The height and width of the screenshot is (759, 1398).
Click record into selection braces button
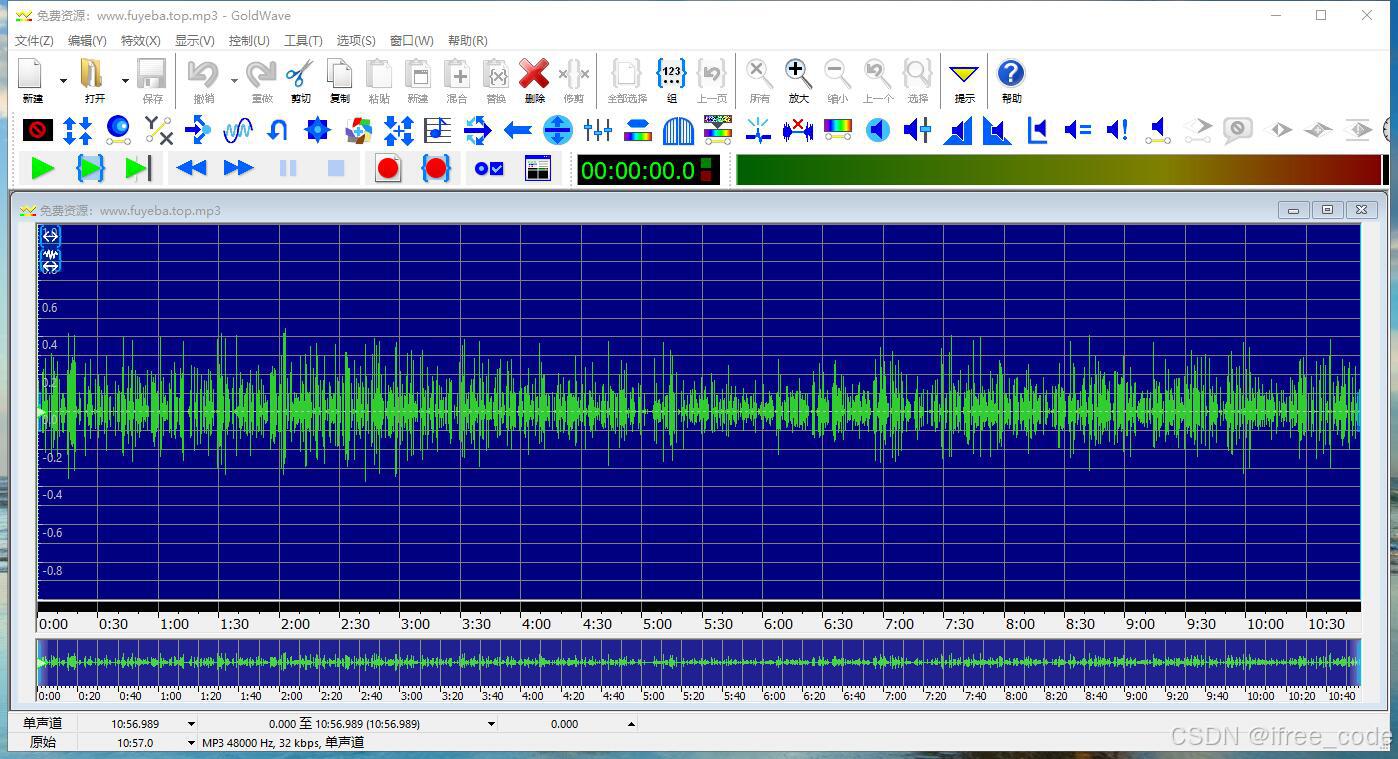435,169
